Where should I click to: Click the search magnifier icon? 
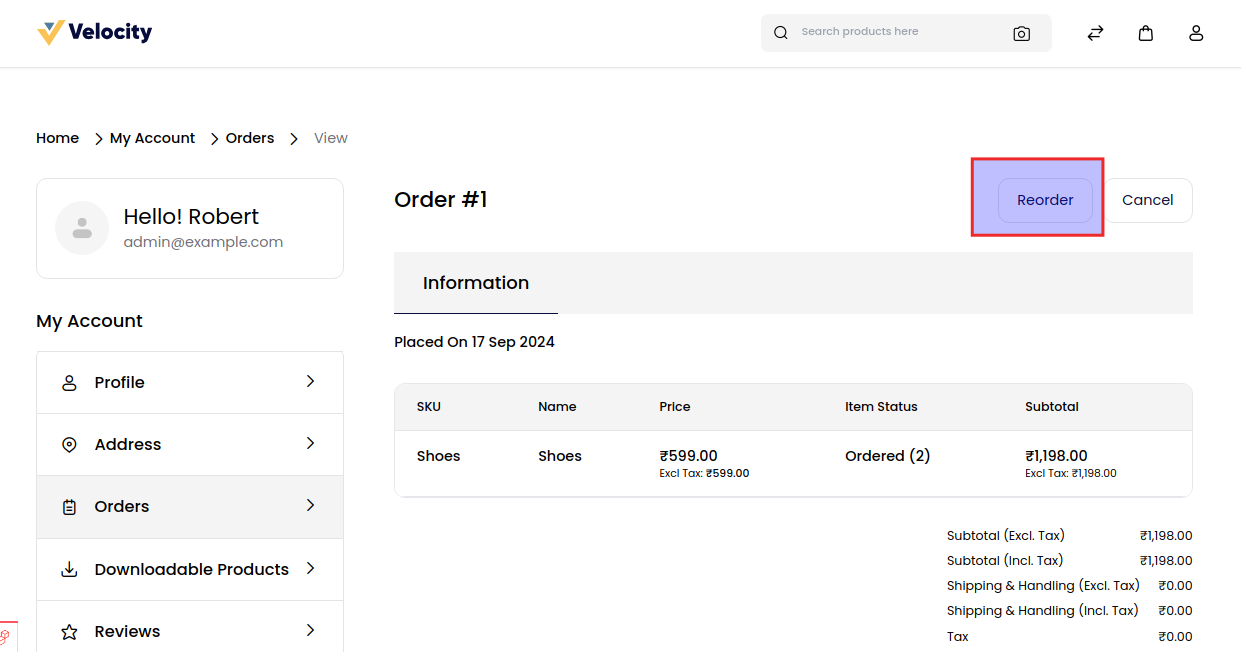(x=780, y=32)
